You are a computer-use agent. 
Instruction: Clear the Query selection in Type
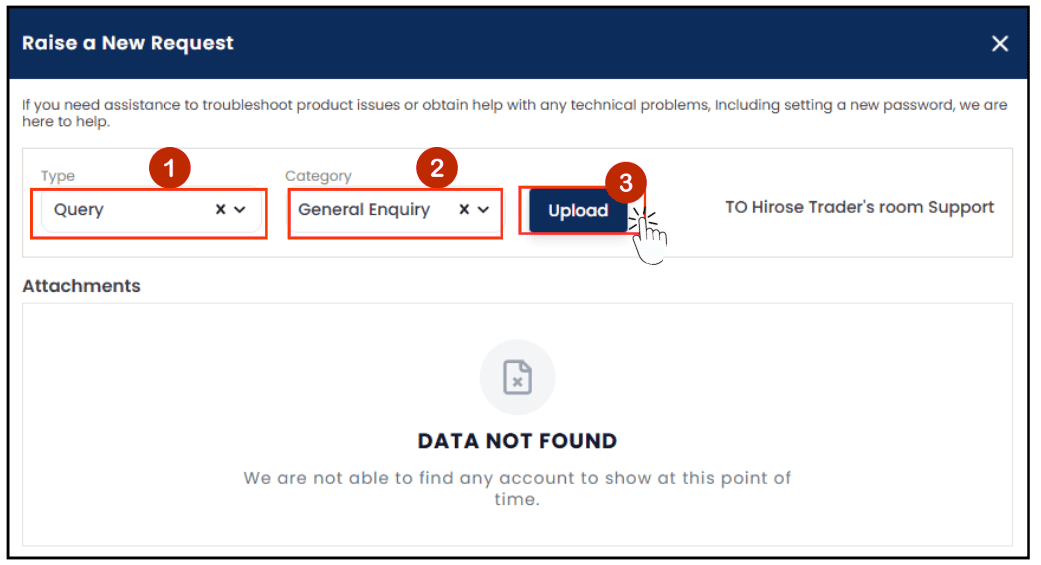[x=220, y=210]
